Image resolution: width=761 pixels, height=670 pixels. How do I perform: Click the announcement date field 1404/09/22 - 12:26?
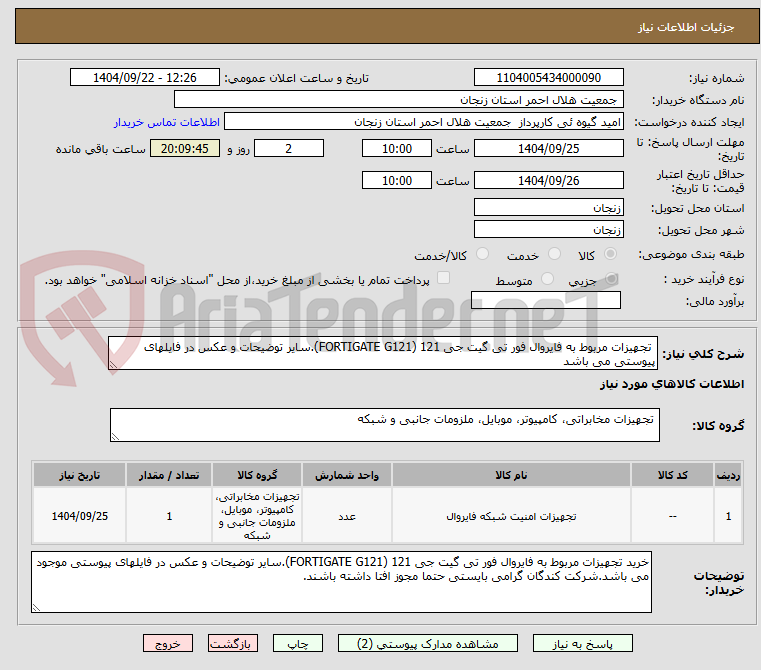pos(145,78)
